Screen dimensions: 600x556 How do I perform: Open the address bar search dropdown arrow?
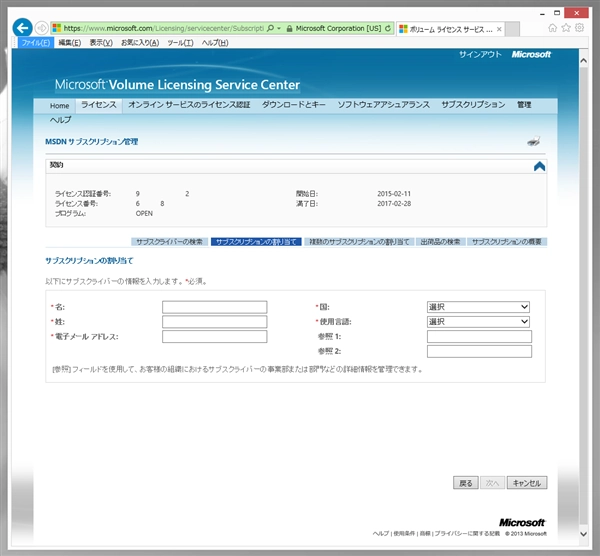(x=279, y=28)
